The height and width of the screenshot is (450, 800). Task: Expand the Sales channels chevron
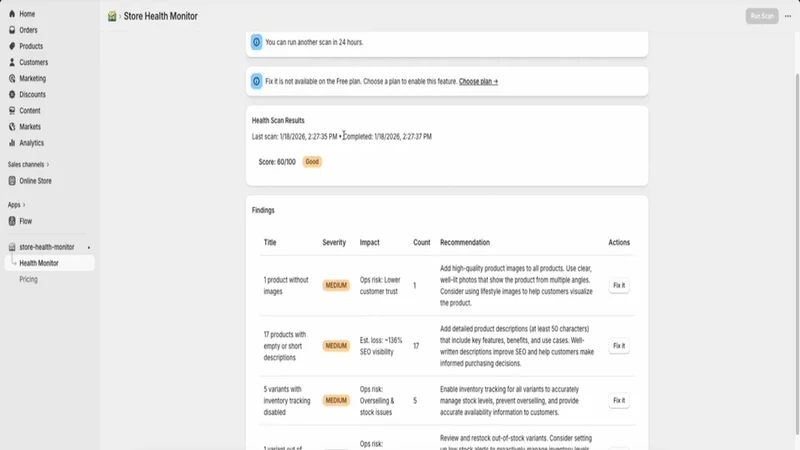tap(48, 164)
